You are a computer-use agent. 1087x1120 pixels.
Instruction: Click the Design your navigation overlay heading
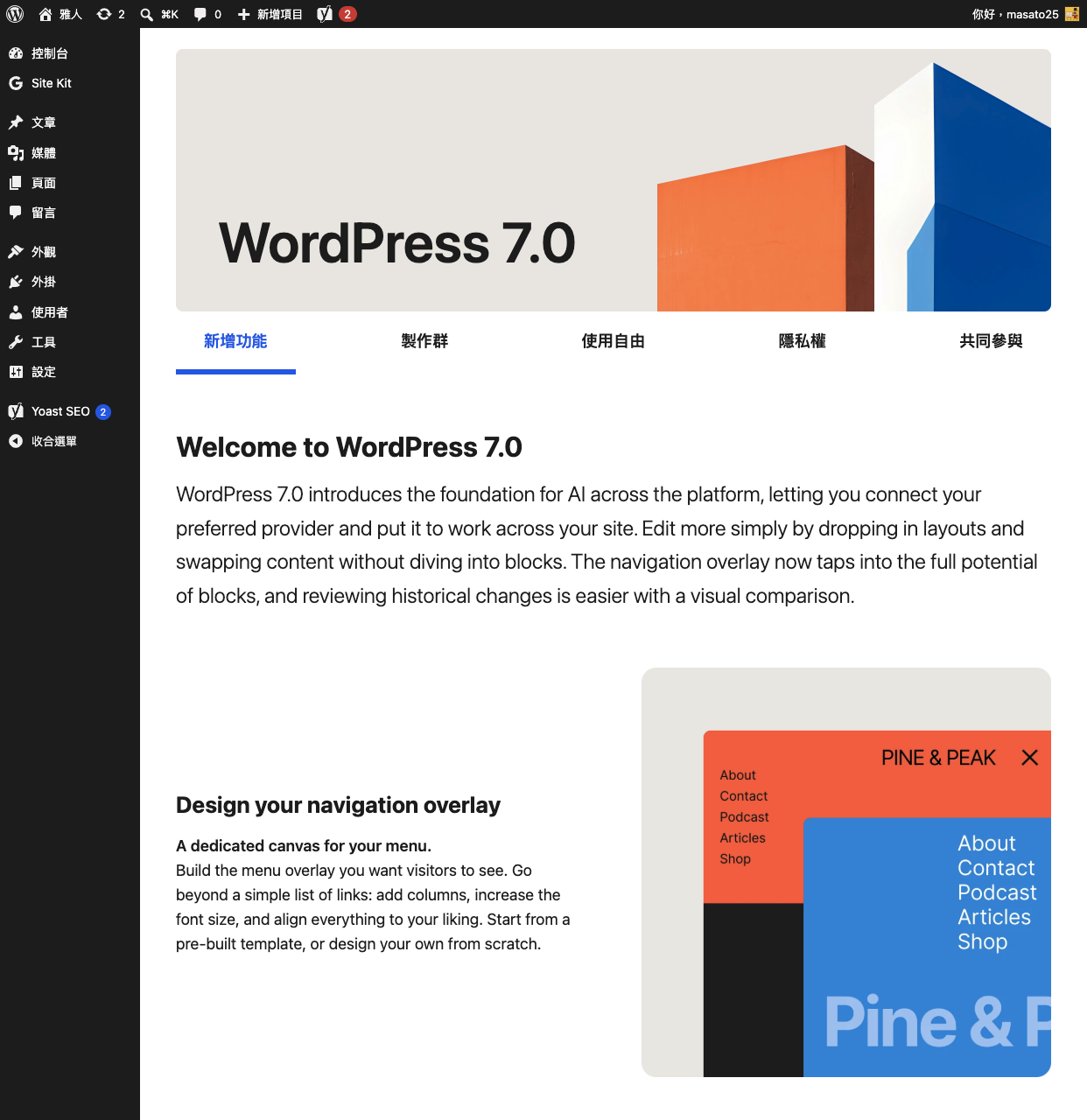coord(338,805)
